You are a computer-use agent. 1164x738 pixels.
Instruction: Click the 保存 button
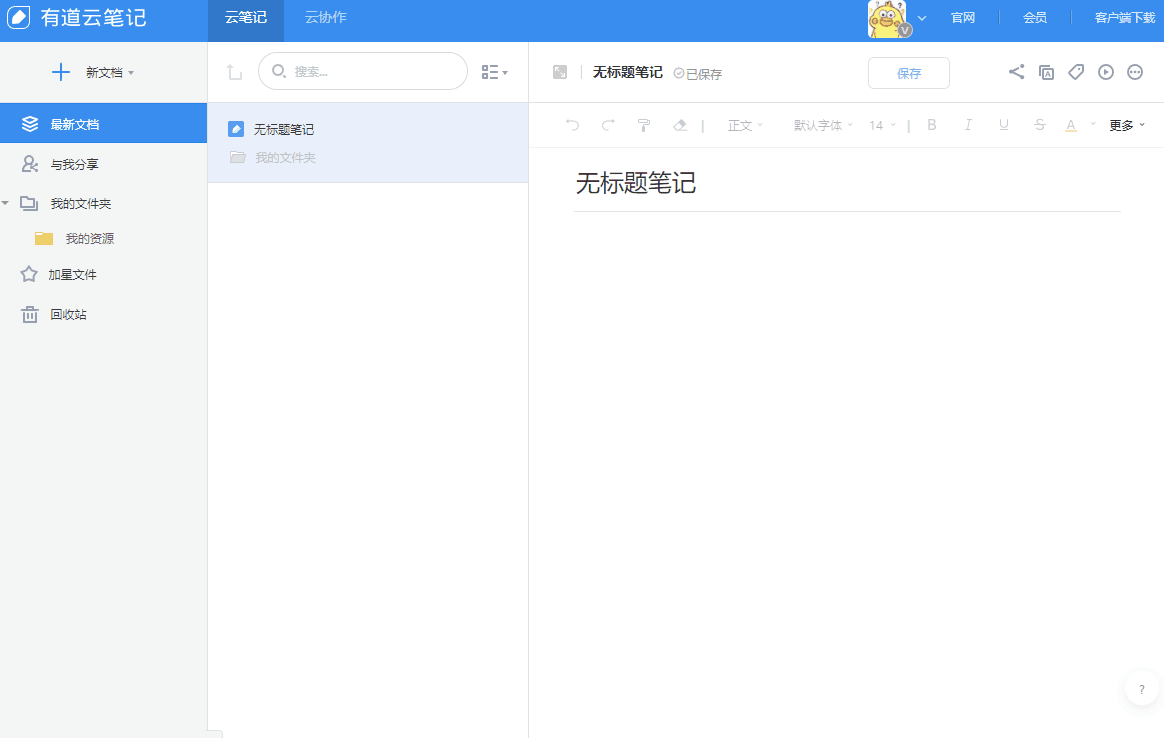(x=908, y=73)
